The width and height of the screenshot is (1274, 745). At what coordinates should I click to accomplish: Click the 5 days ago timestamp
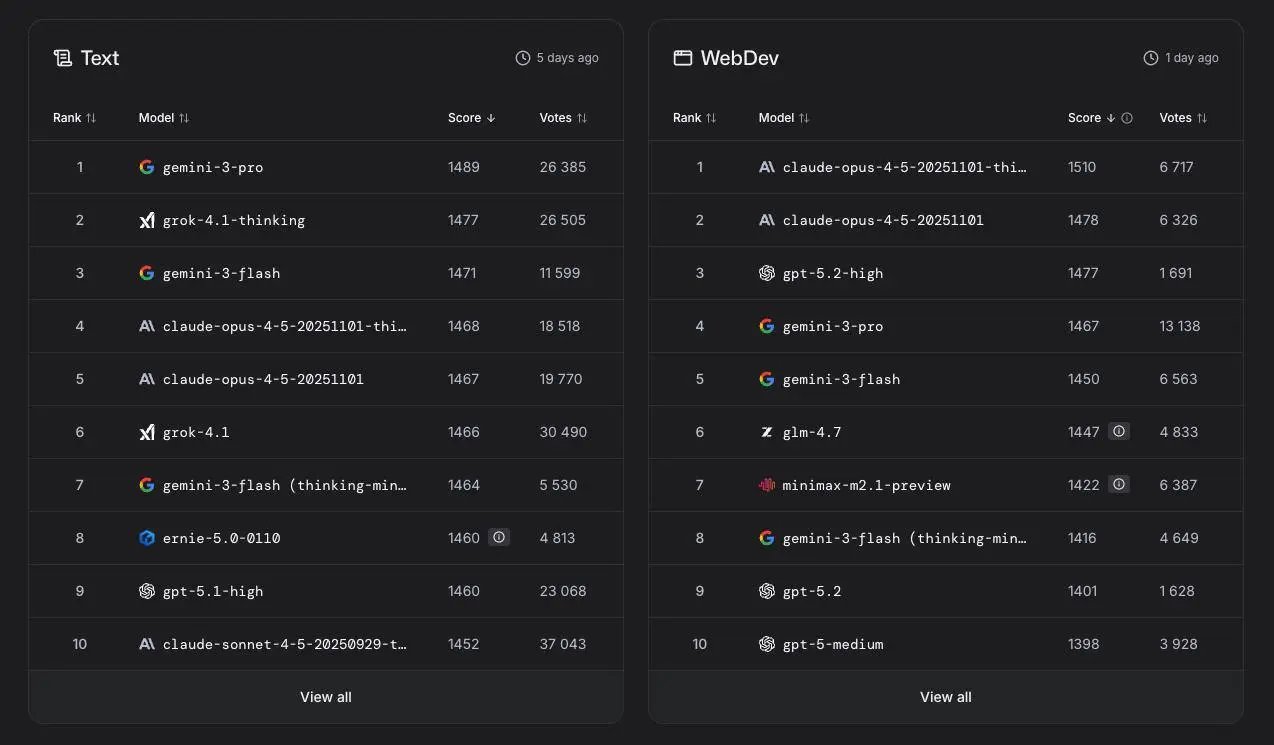568,58
